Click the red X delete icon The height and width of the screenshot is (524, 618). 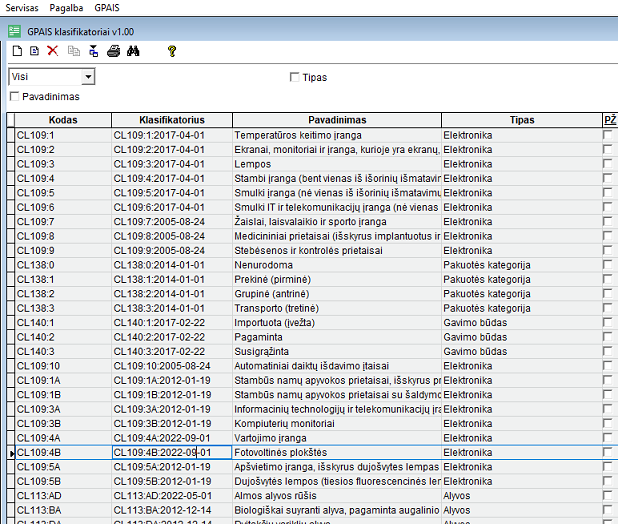click(53, 50)
